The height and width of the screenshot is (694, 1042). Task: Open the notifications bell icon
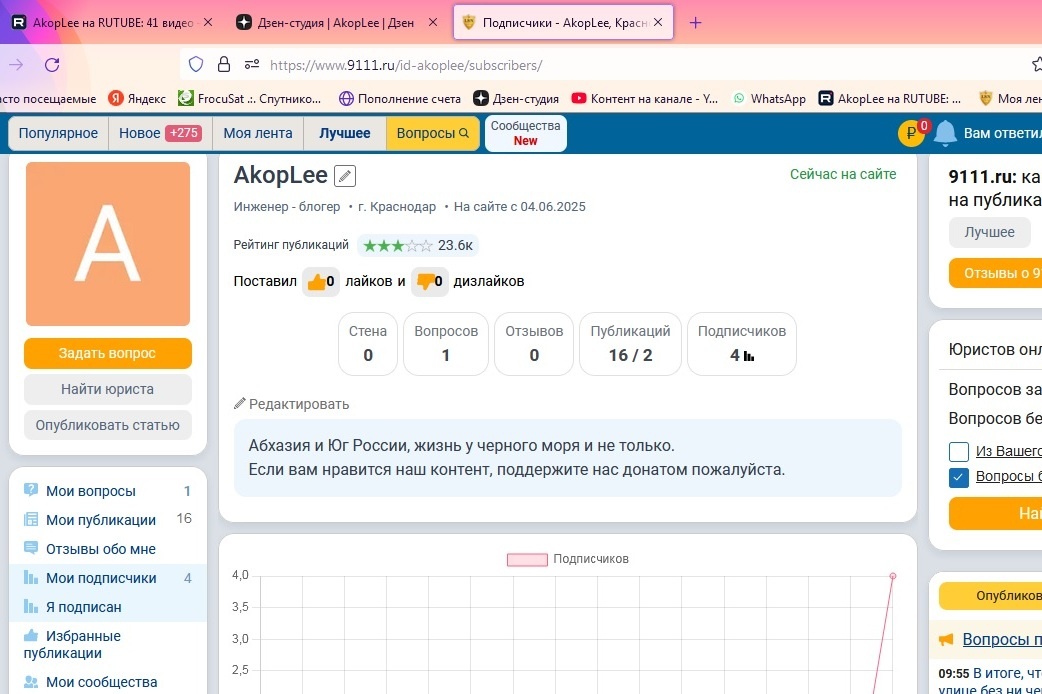[x=945, y=134]
